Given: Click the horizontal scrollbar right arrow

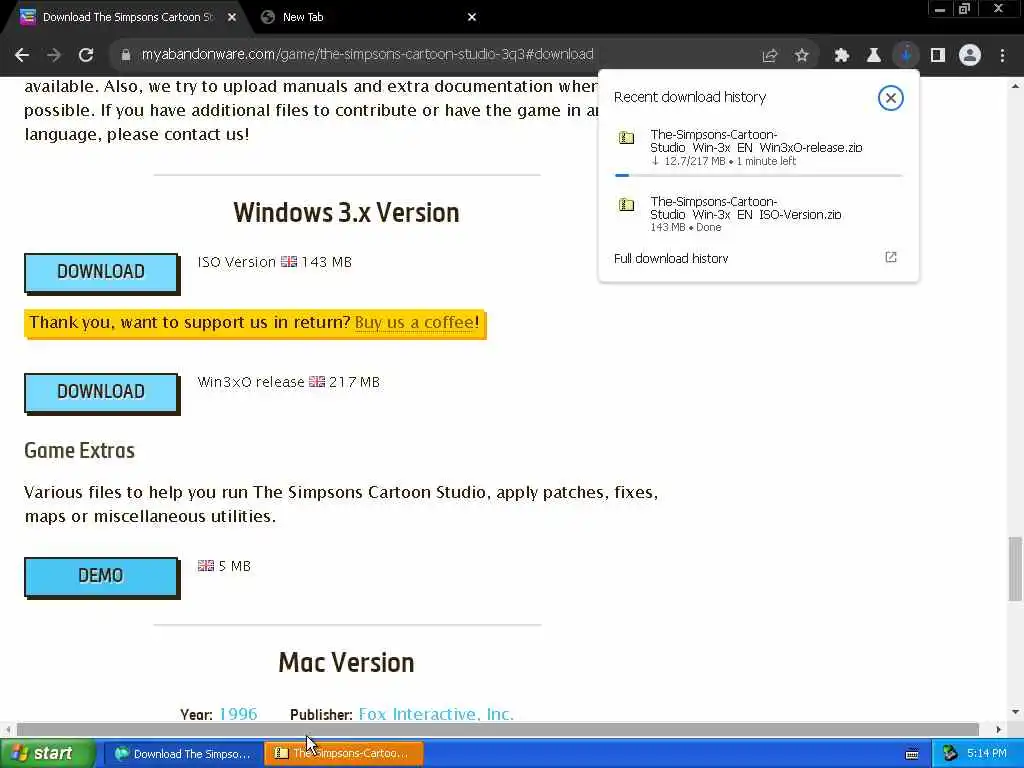Looking at the screenshot, I should (999, 729).
